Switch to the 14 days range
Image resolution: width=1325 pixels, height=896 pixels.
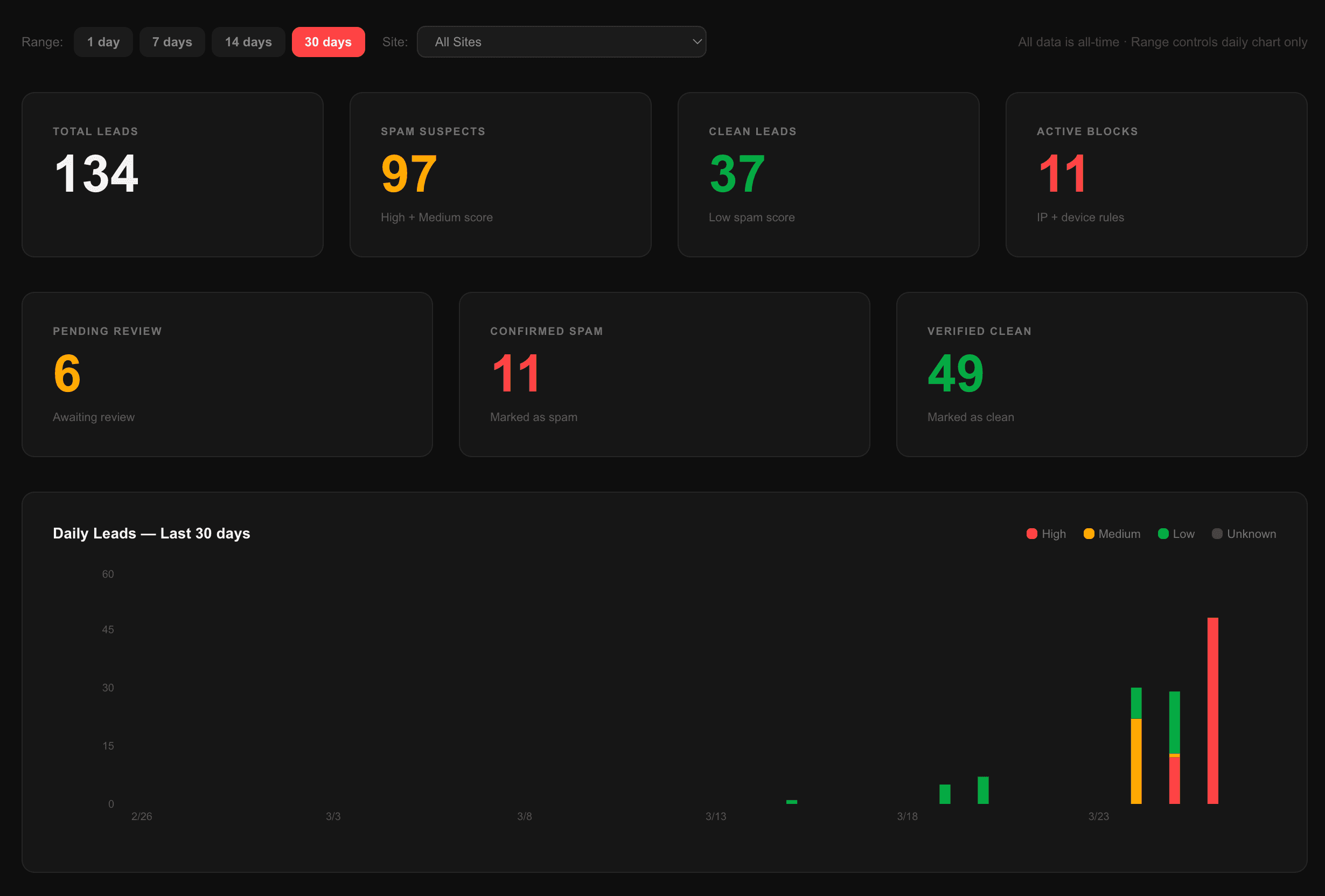point(248,41)
